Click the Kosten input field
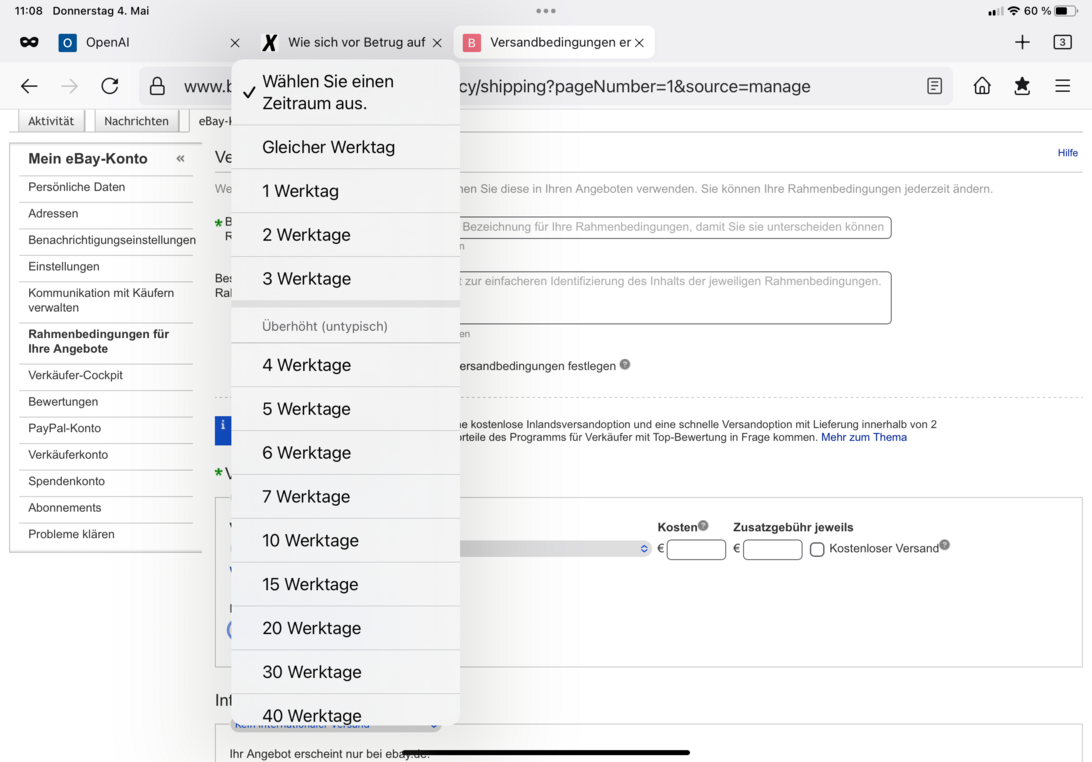Viewport: 1092px width, 762px height. (x=696, y=549)
